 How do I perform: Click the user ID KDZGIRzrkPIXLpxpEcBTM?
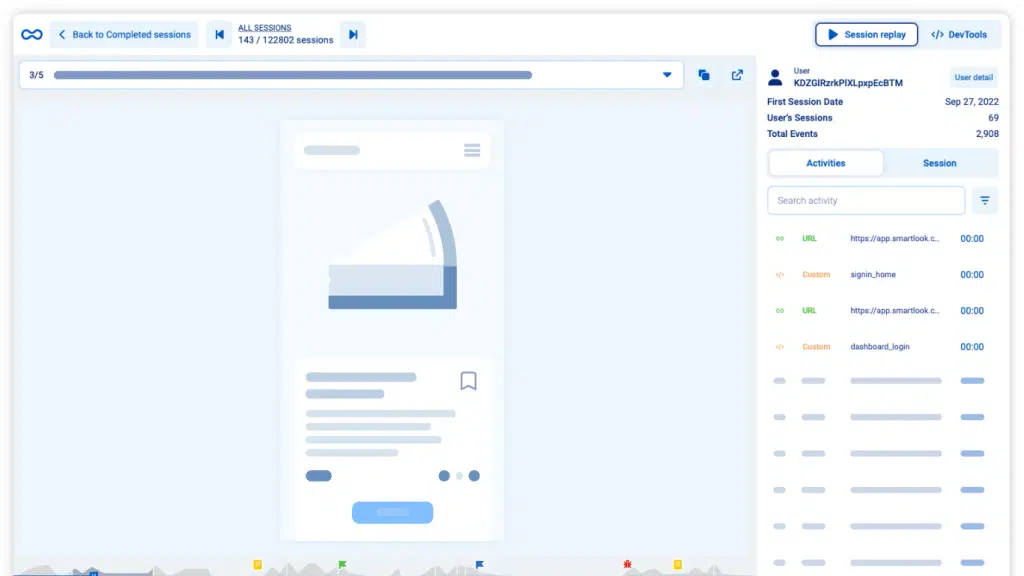[848, 83]
